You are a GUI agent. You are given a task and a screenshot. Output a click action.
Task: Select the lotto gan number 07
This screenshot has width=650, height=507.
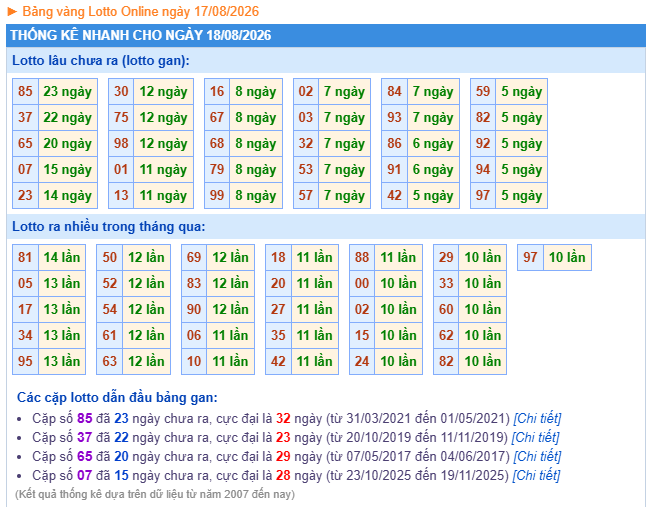click(25, 169)
